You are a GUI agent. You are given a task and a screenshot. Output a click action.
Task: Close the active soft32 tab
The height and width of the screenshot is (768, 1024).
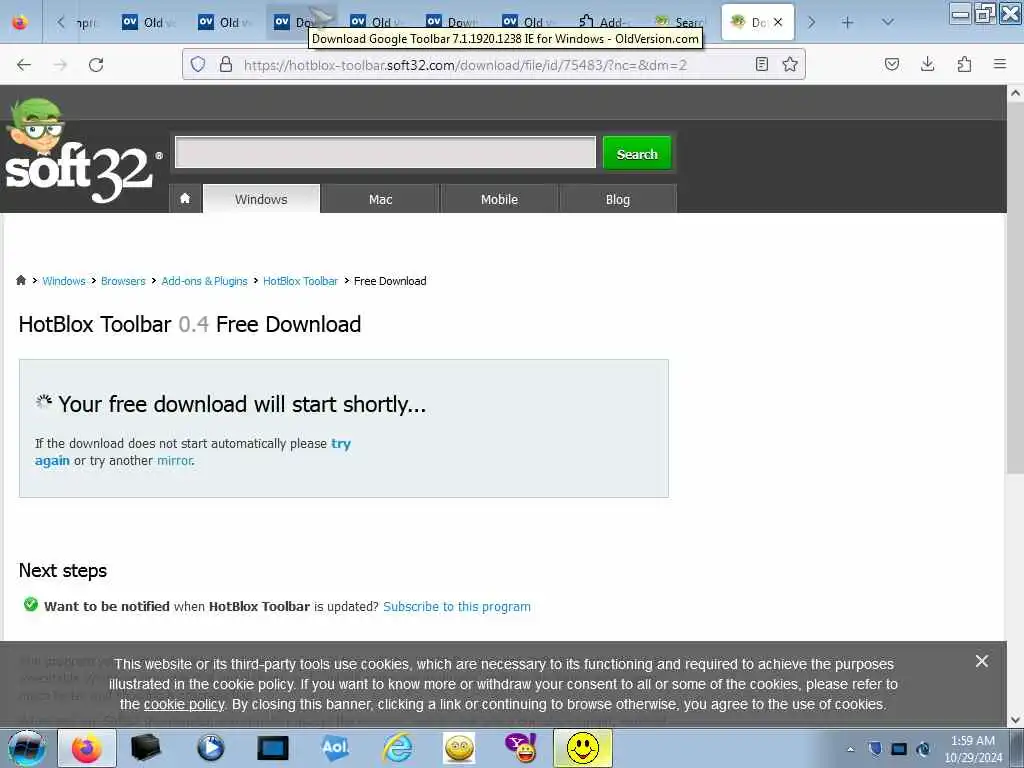click(778, 22)
